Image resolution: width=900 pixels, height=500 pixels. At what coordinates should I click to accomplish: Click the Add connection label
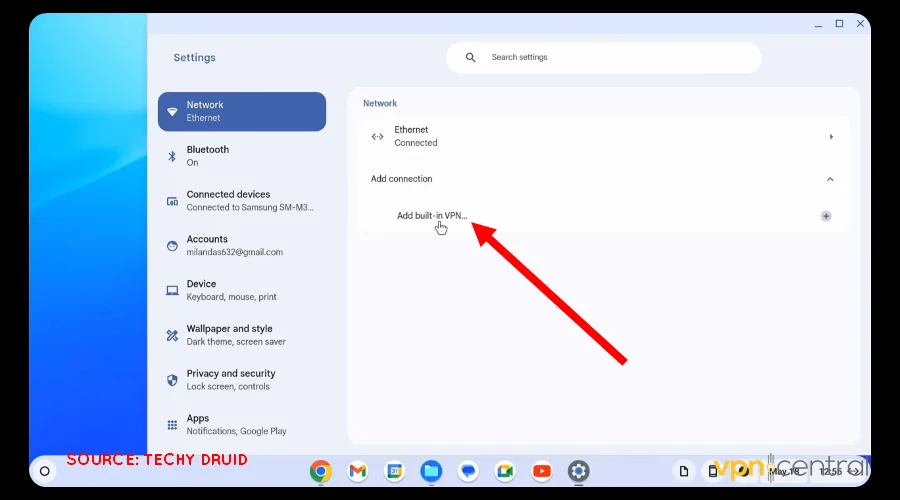401,179
